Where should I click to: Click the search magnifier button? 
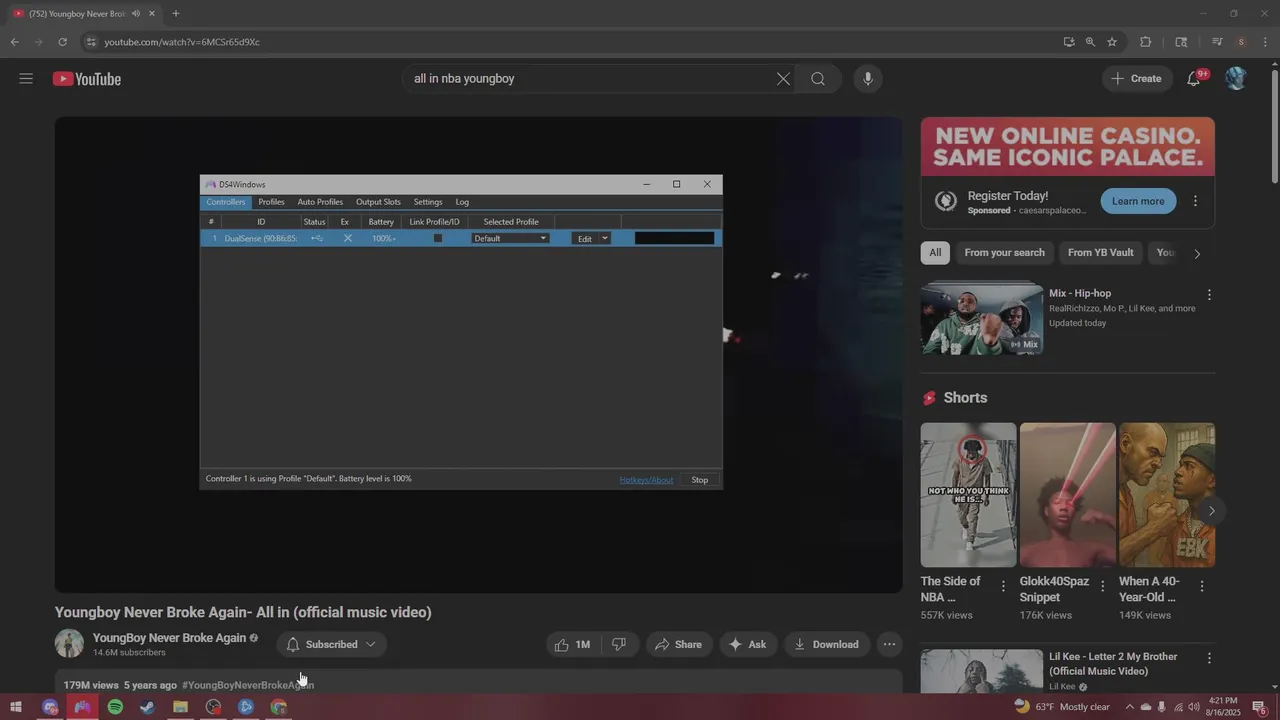tap(818, 79)
